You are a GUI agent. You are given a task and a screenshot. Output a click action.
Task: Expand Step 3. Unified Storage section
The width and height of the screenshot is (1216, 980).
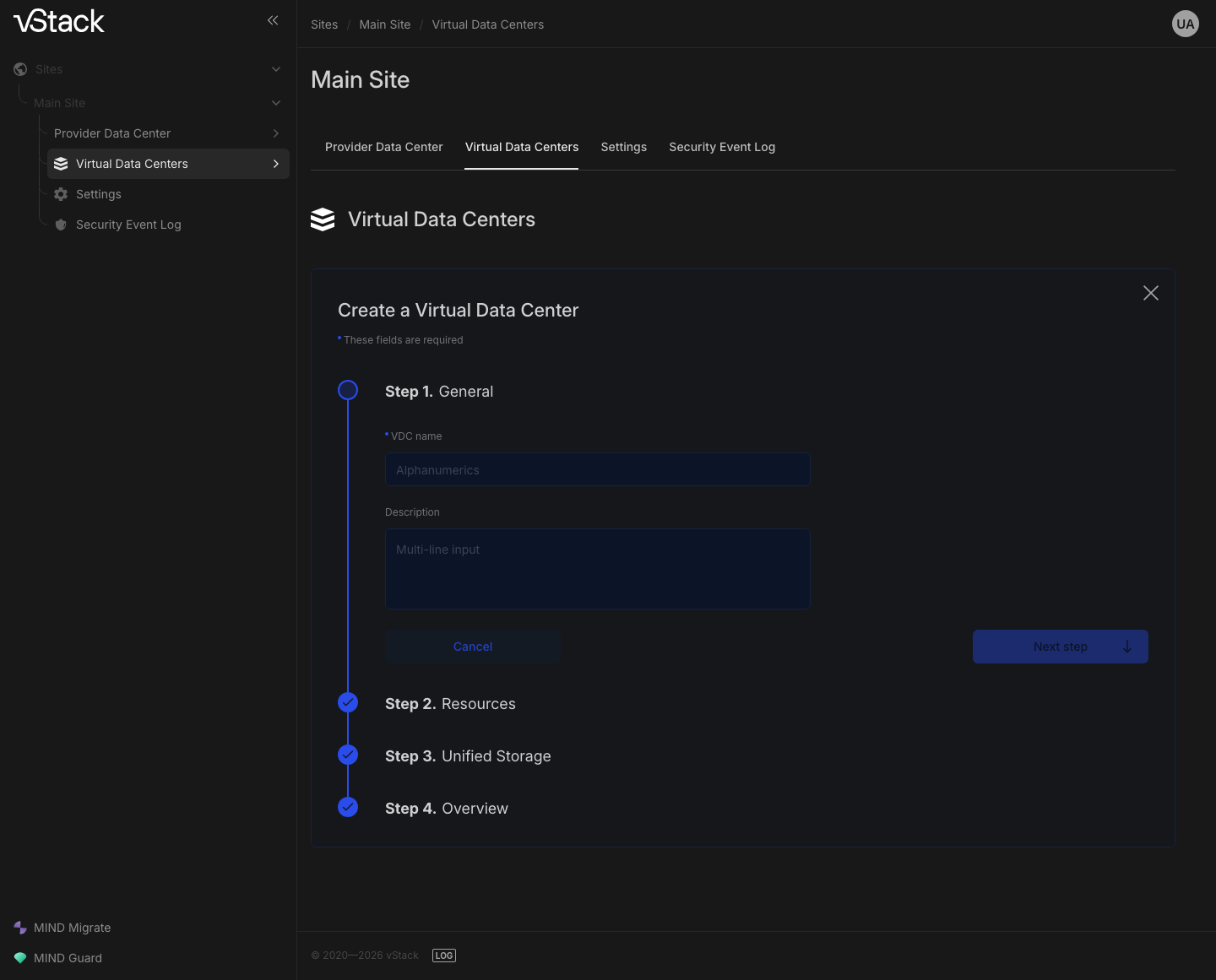tap(468, 756)
